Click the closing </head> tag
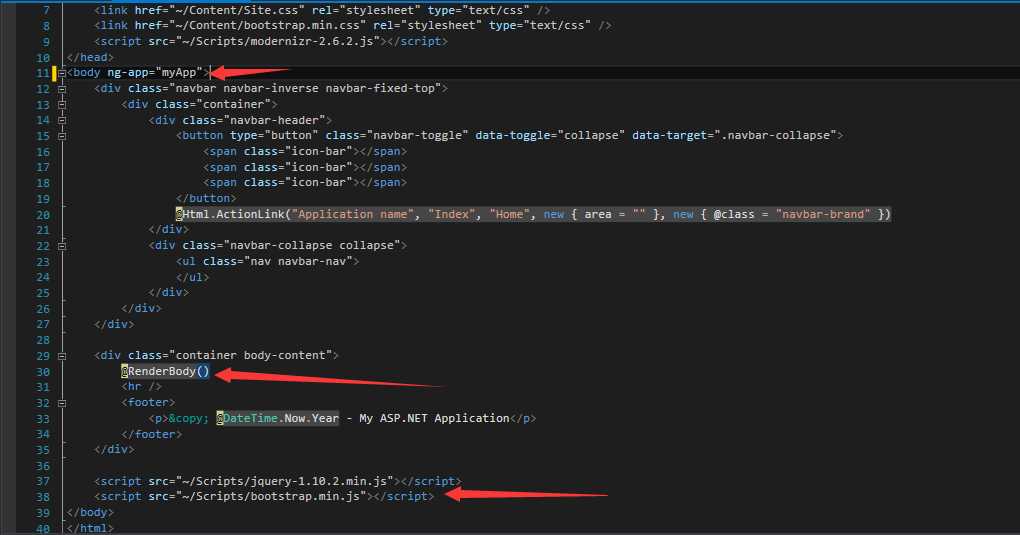Image resolution: width=1020 pixels, height=535 pixels. (90, 57)
